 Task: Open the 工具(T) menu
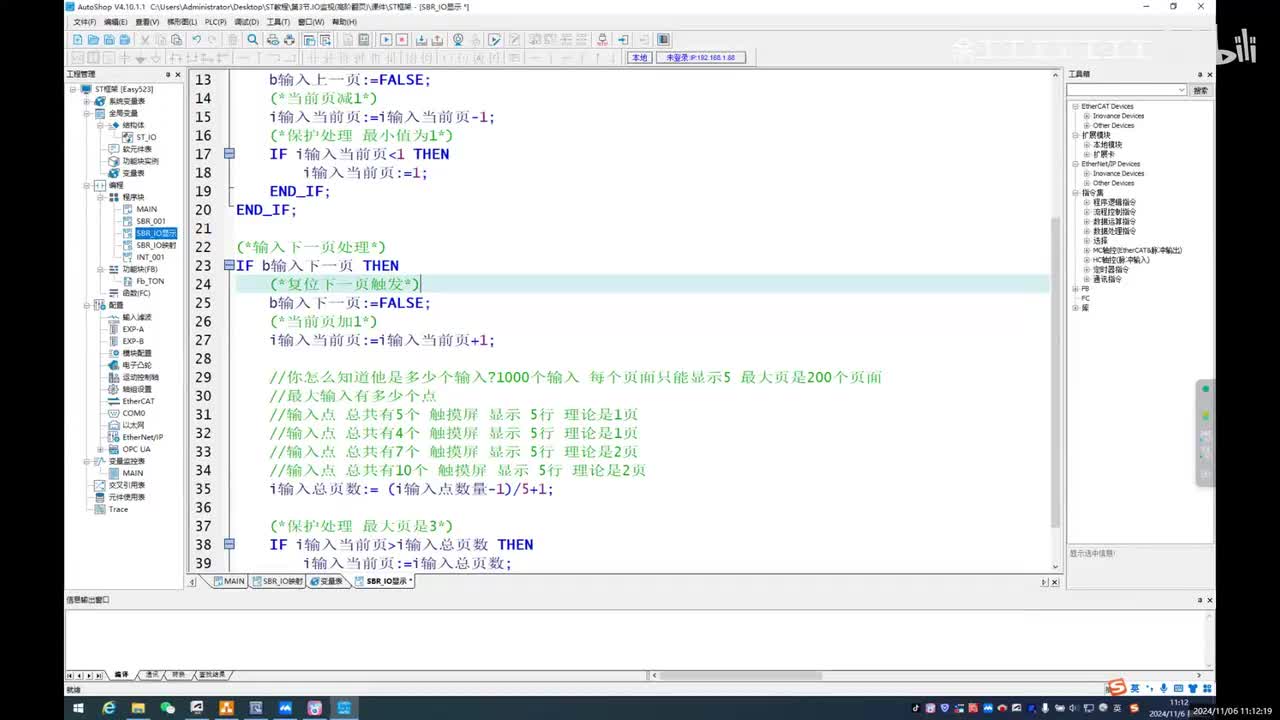click(278, 21)
